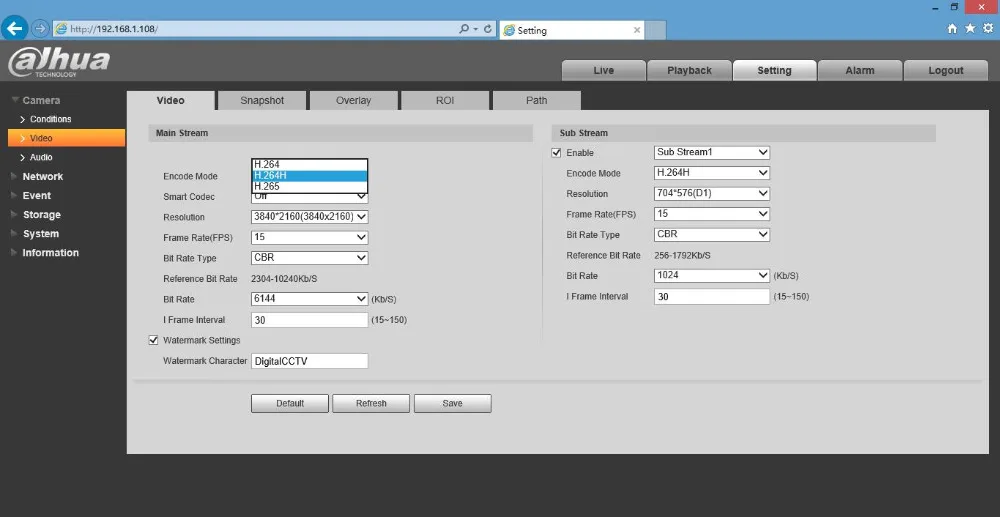This screenshot has width=1000, height=517.
Task: Expand the Information section
Action: pyautogui.click(x=50, y=252)
